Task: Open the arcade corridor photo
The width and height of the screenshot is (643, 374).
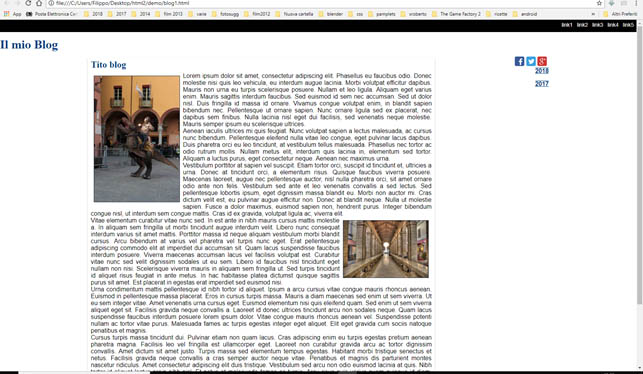Action: 386,249
